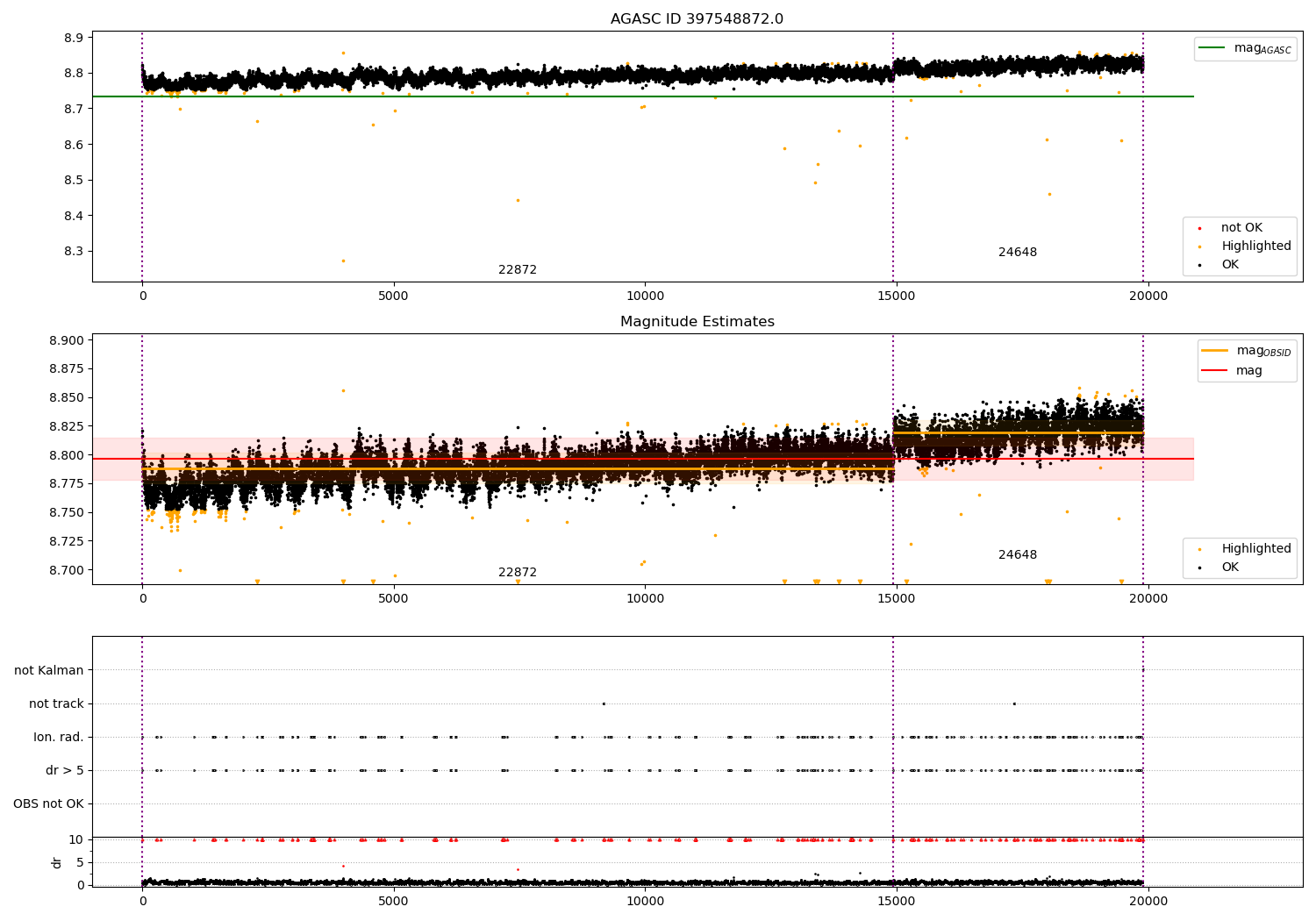Click the lowest orange outlier point in the AGASC ID plot
This screenshot has width=1316, height=921.
pos(343,261)
